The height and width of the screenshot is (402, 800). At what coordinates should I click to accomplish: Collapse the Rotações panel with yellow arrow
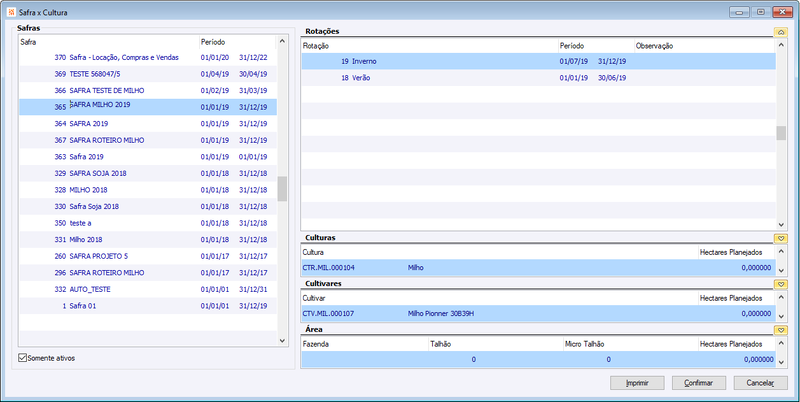point(781,32)
